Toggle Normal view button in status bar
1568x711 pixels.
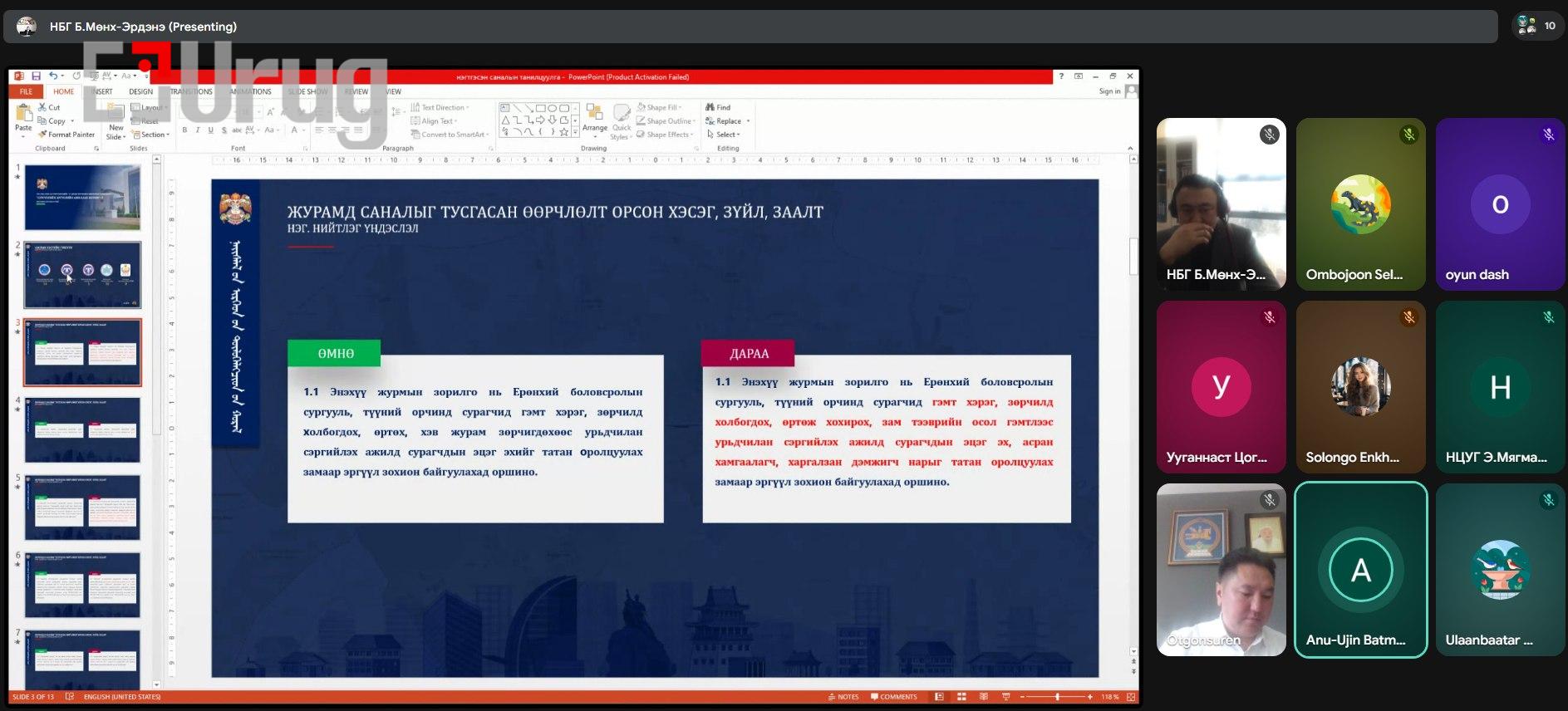point(939,697)
